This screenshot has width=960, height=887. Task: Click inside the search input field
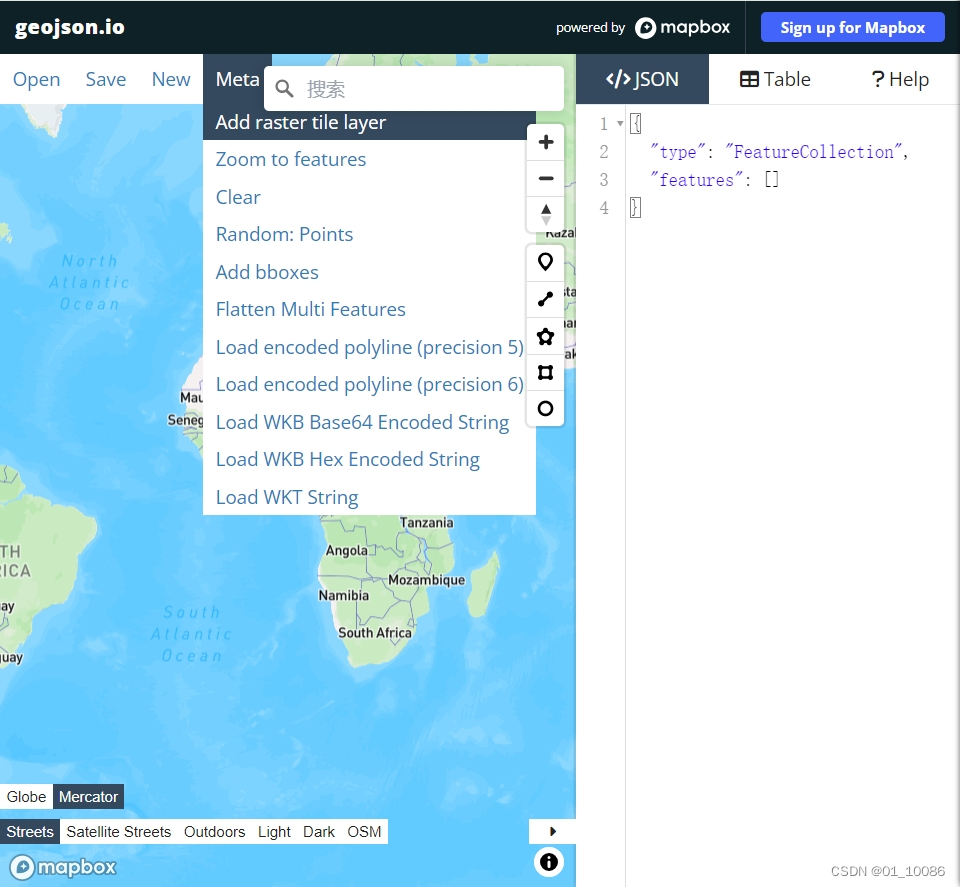pyautogui.click(x=420, y=88)
